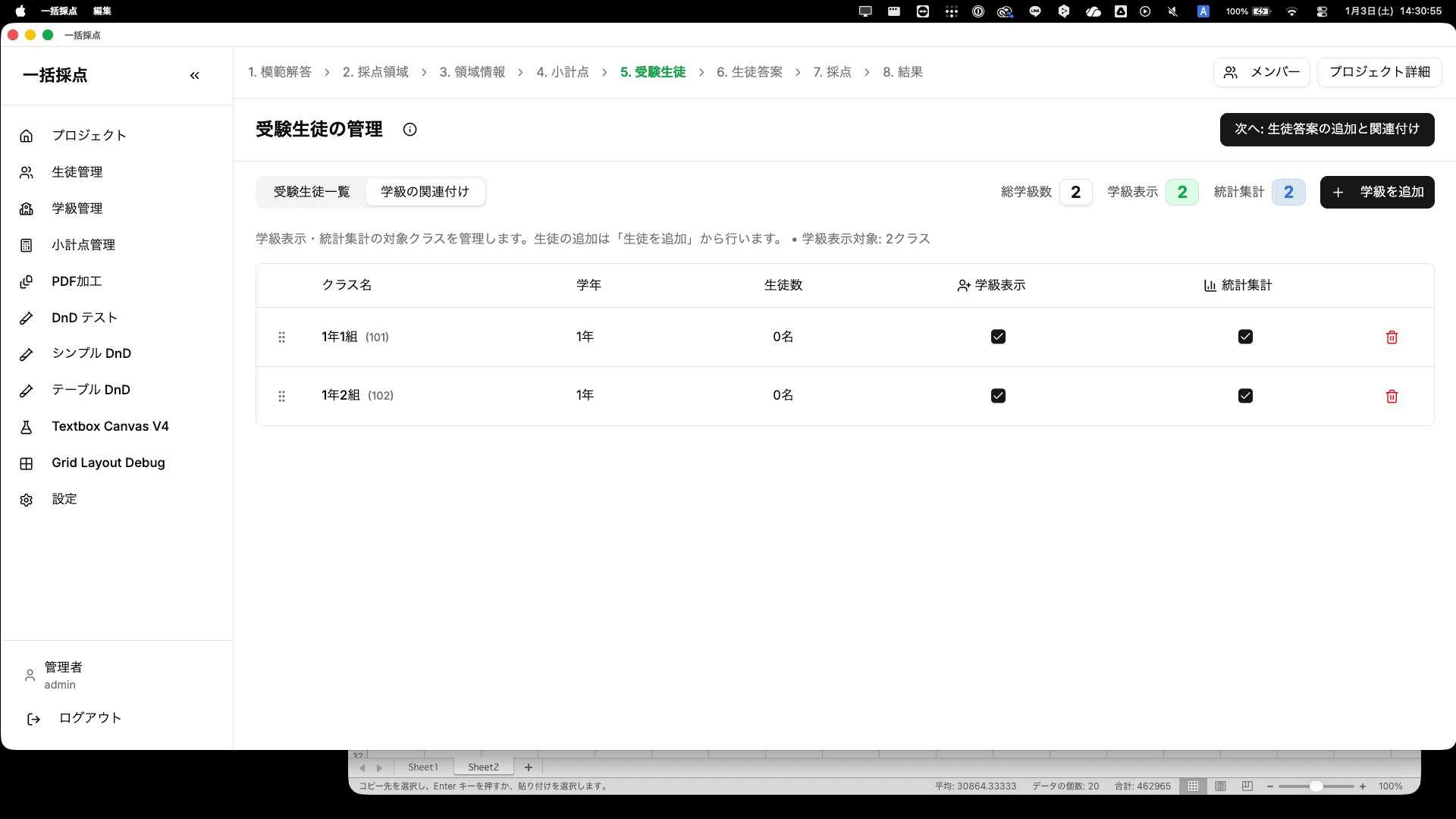Open the 編集 menu in the menu bar
The image size is (1456, 819).
coord(102,11)
